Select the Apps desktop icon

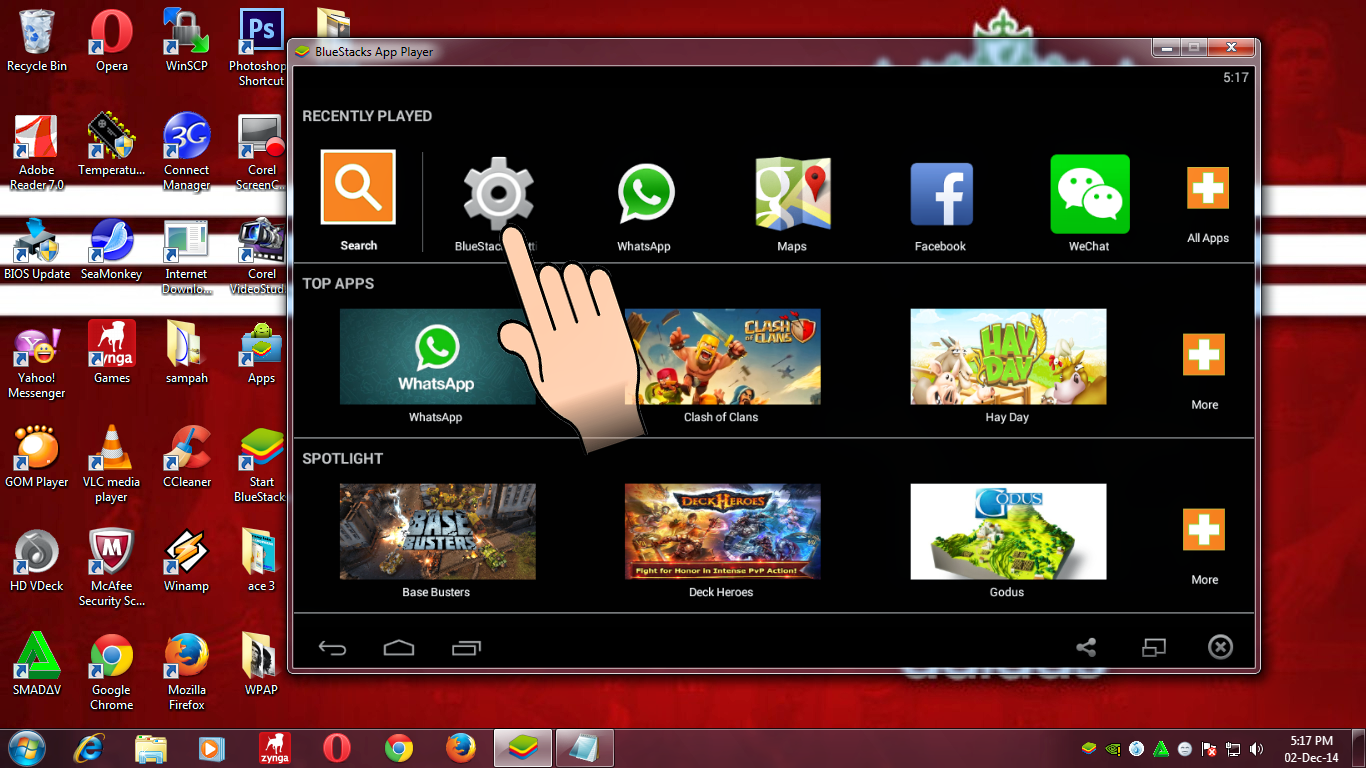click(x=261, y=352)
